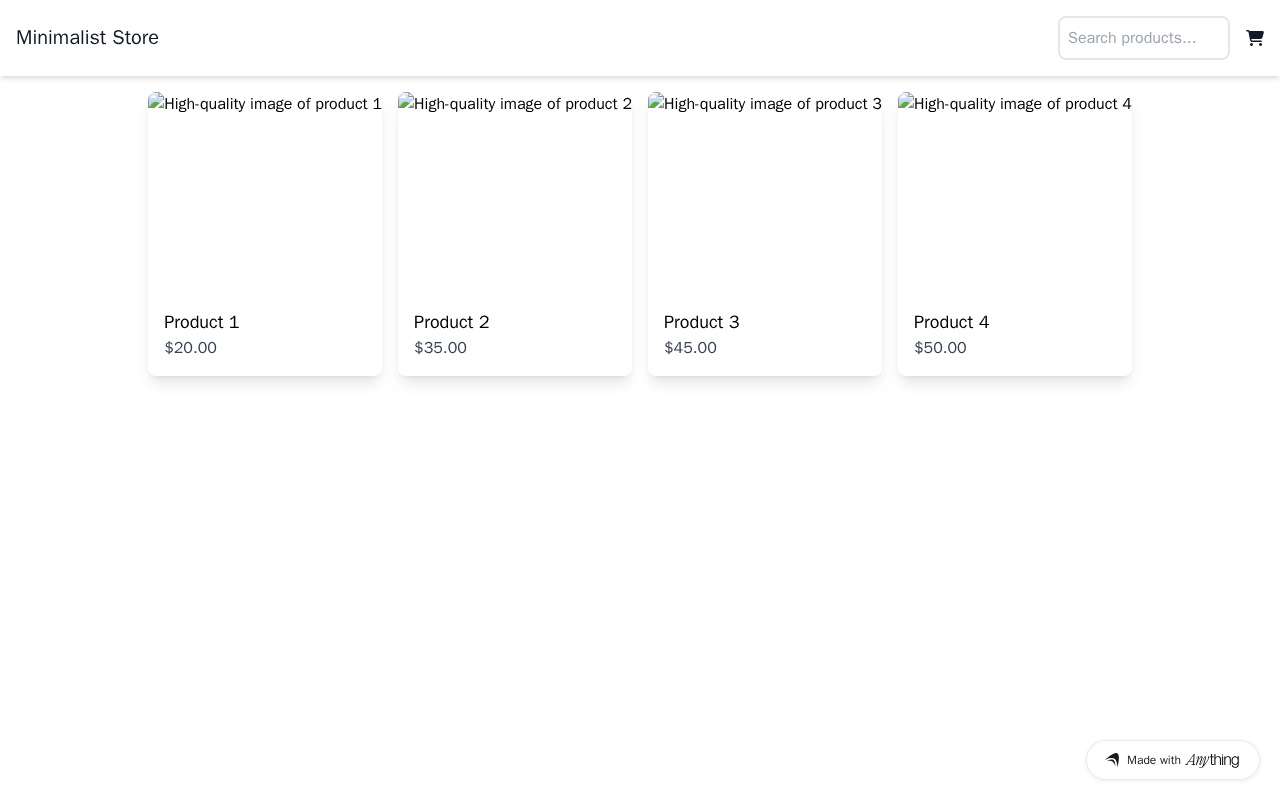Select the Product 1 name
Viewport: 1280px width, 800px height.
coord(202,322)
